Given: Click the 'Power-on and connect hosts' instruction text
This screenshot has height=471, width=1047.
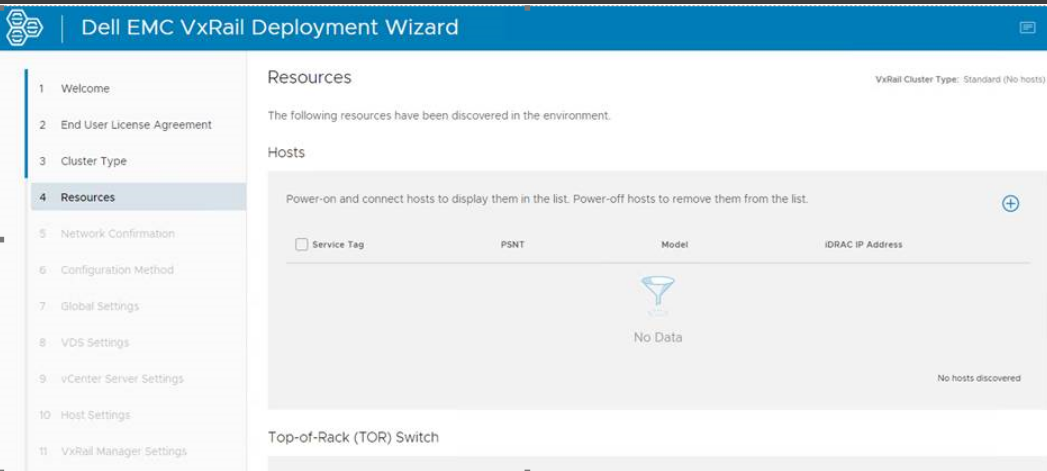Looking at the screenshot, I should click(547, 199).
